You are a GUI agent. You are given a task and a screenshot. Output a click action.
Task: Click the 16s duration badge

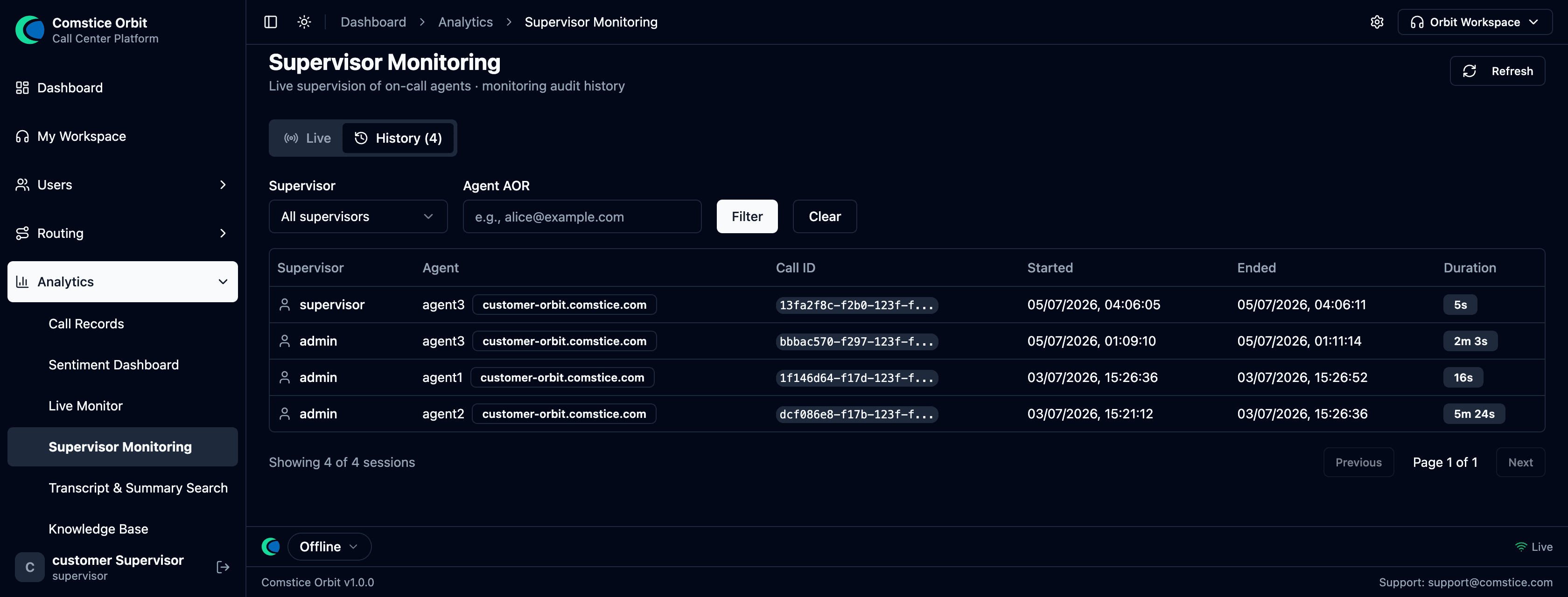(x=1463, y=377)
